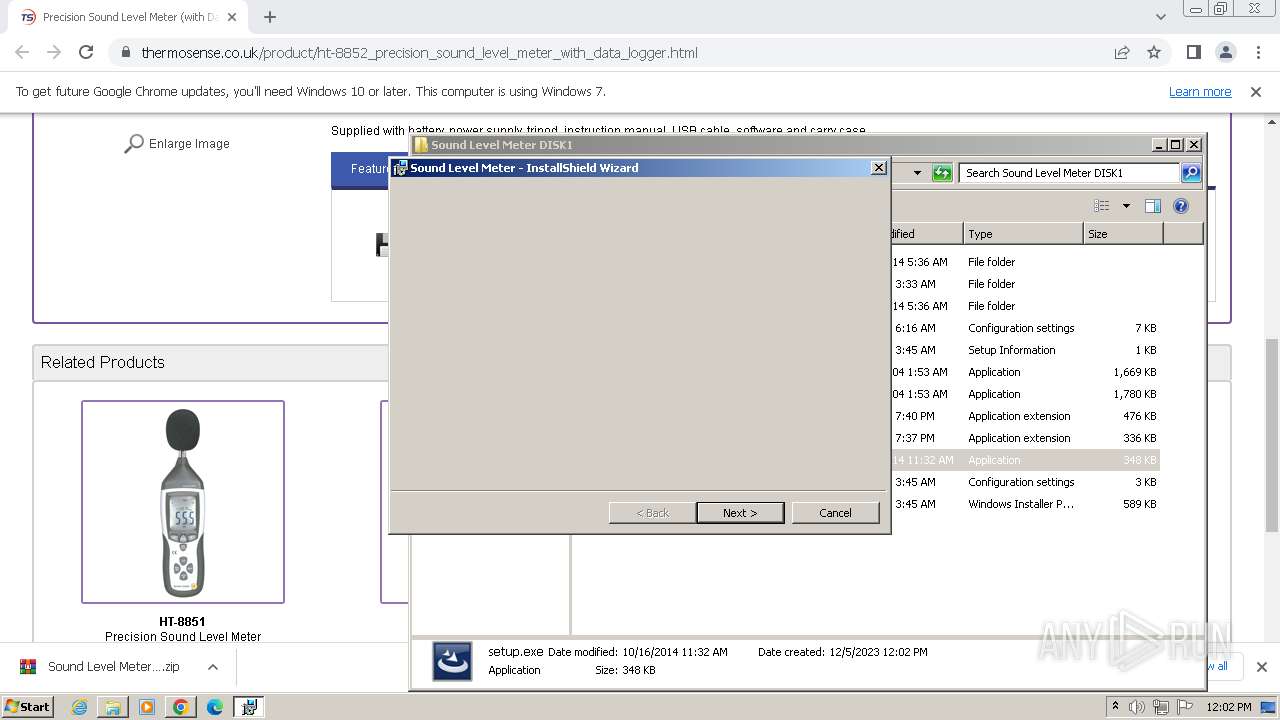Image resolution: width=1280 pixels, height=720 pixels.
Task: Sort files by Type column
Action: pyautogui.click(x=1023, y=234)
